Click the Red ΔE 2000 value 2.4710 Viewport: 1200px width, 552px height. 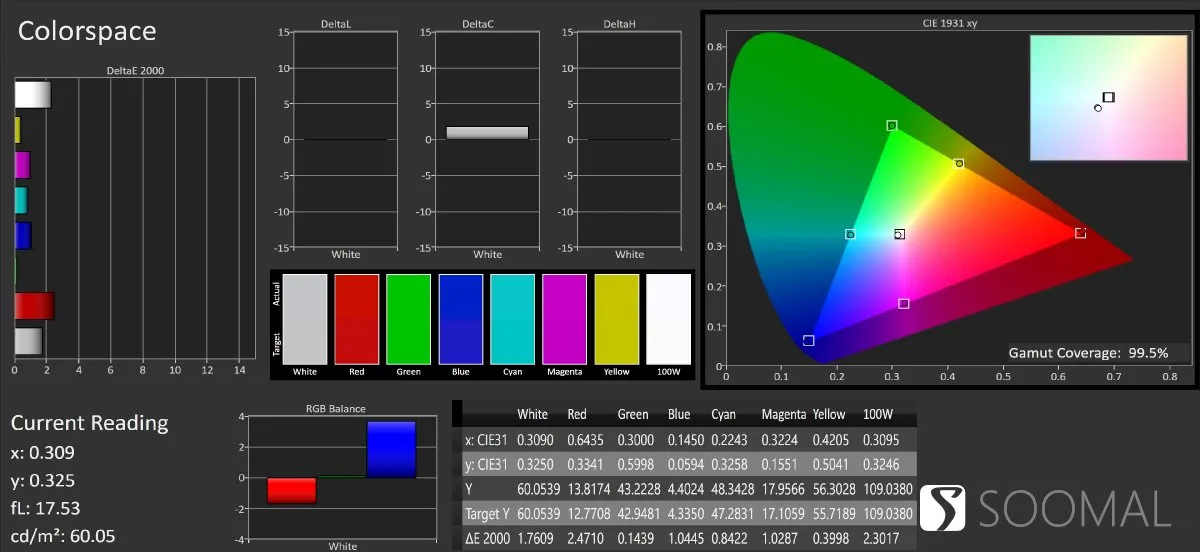(585, 539)
